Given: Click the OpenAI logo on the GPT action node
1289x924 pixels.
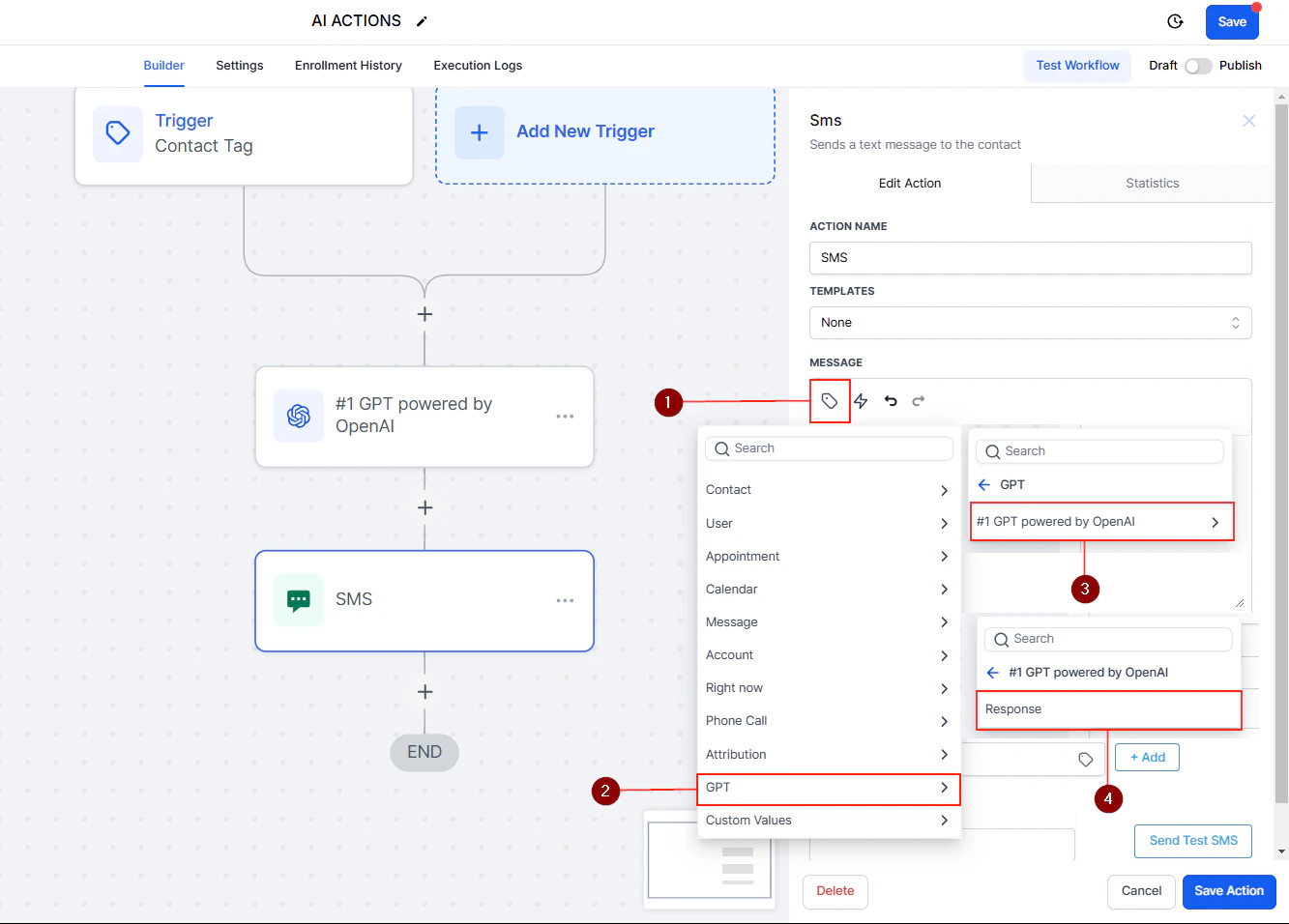Looking at the screenshot, I should pos(298,417).
